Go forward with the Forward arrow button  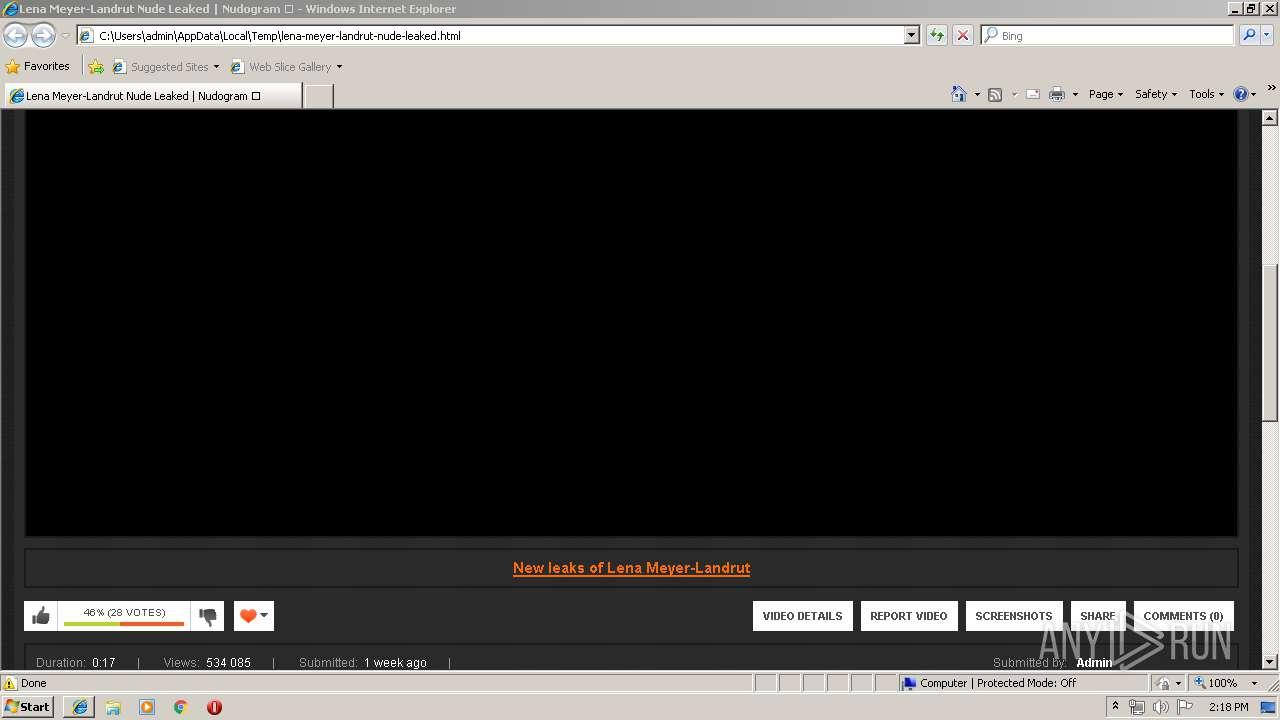click(x=43, y=35)
